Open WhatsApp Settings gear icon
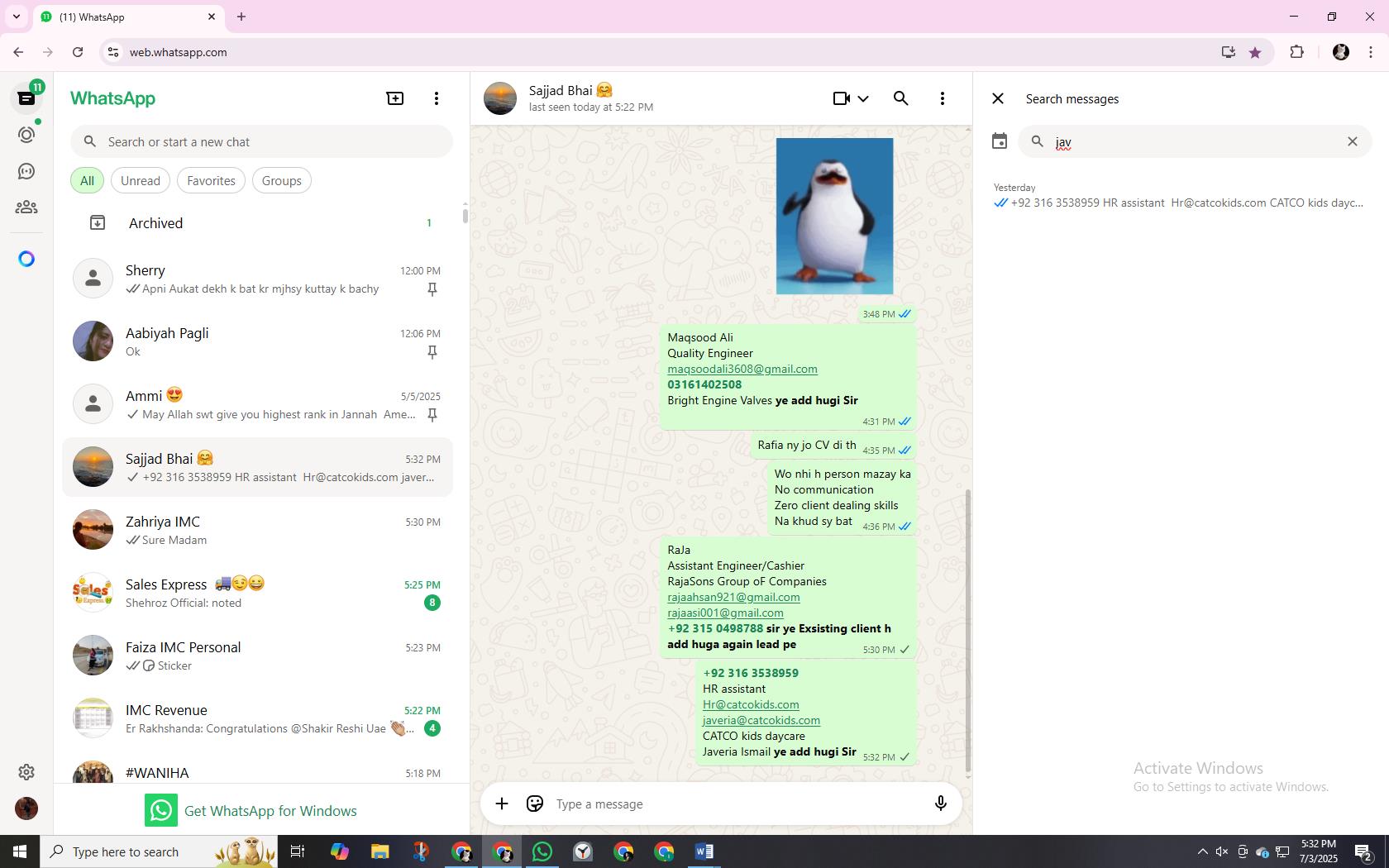1389x868 pixels. (26, 772)
